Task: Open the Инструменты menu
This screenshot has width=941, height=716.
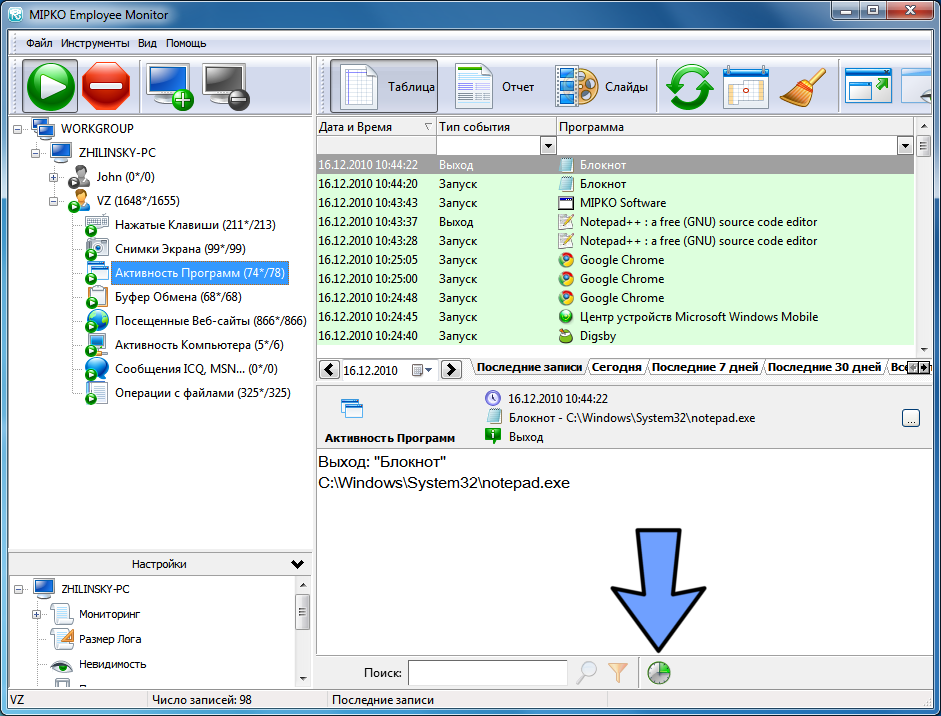Action: [95, 43]
